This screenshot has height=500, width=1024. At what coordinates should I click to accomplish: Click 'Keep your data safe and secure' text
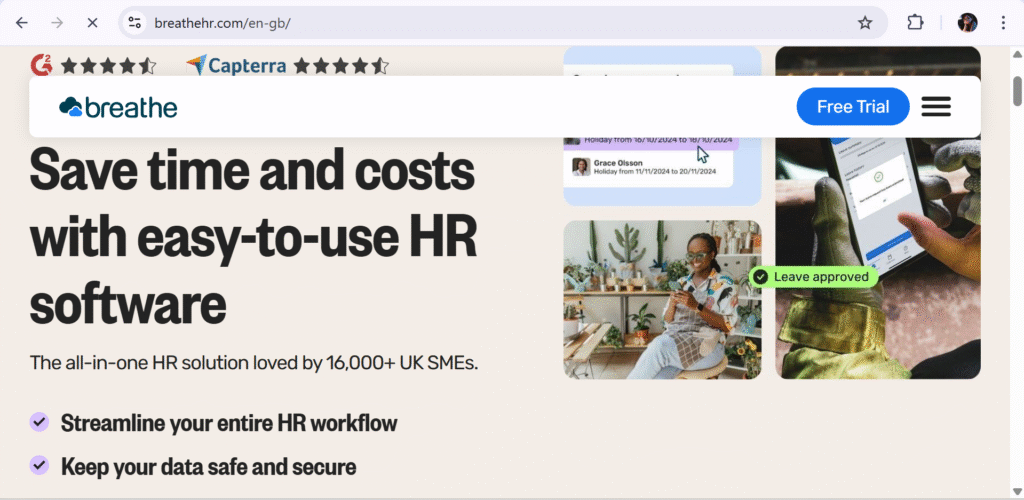tap(208, 467)
